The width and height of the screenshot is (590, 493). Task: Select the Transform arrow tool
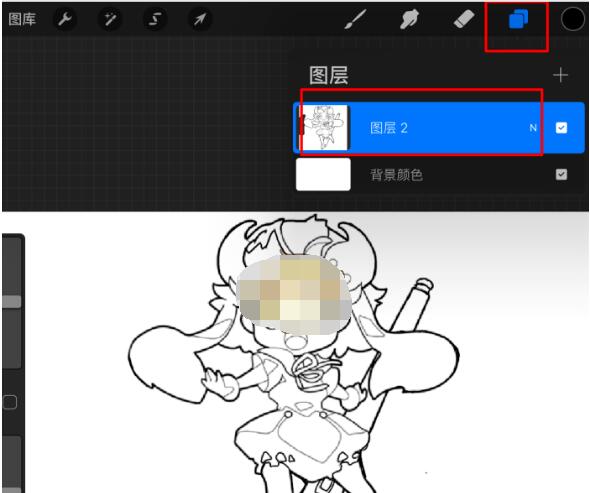pyautogui.click(x=199, y=19)
